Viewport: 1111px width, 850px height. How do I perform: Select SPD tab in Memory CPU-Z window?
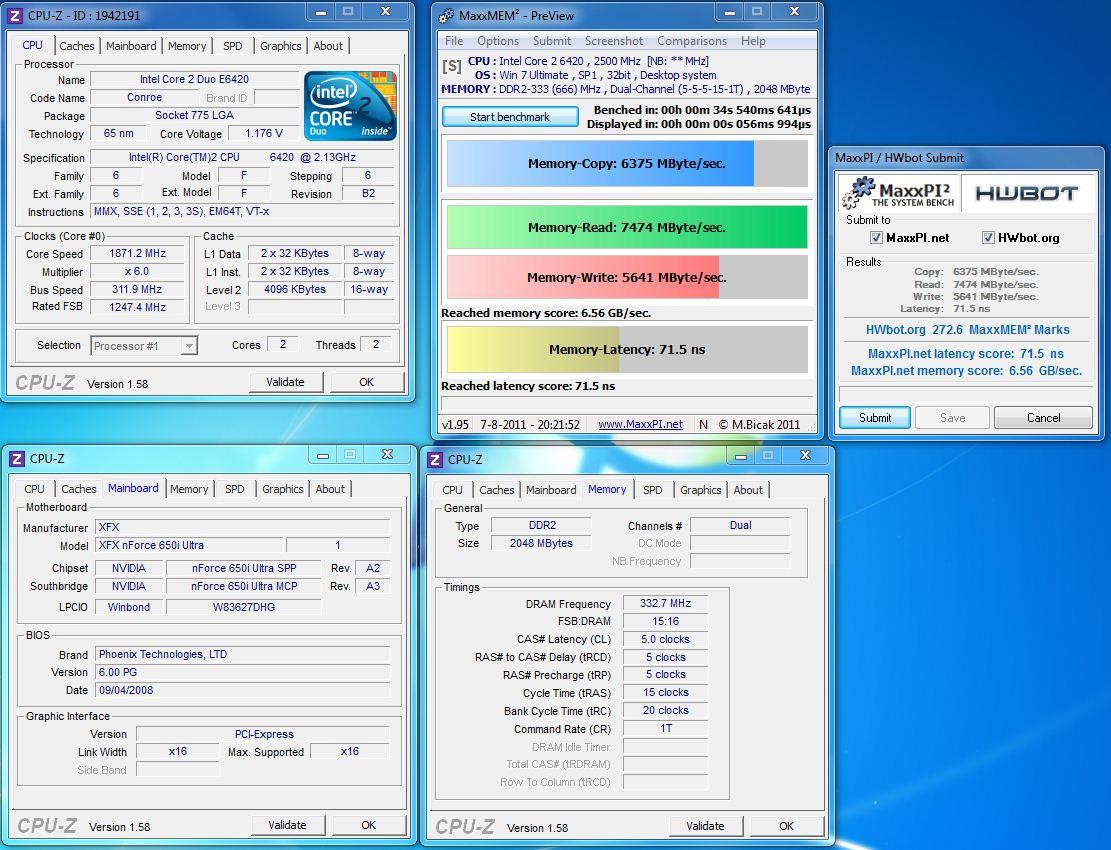pyautogui.click(x=653, y=490)
